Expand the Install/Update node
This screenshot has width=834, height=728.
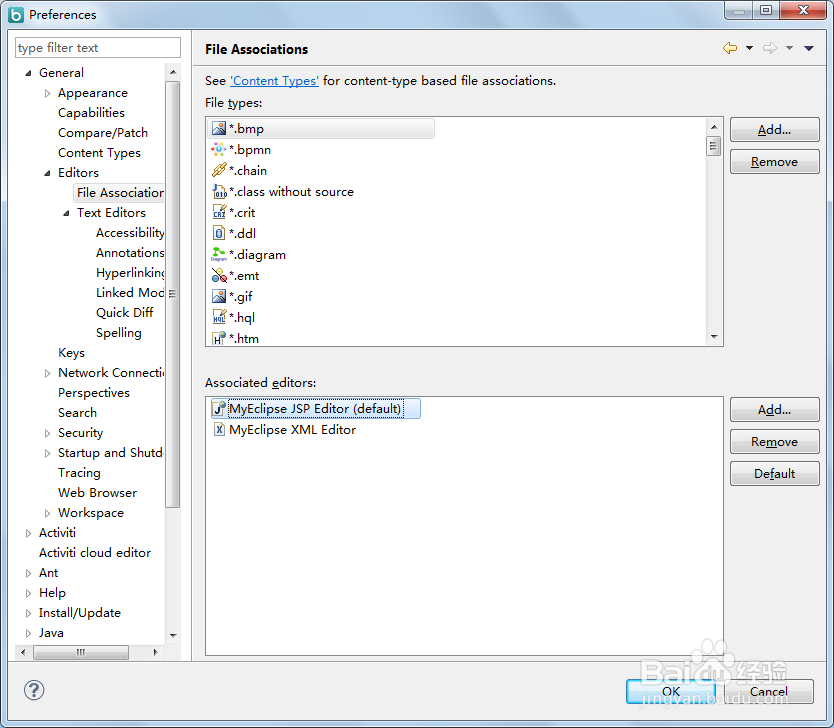click(x=28, y=613)
